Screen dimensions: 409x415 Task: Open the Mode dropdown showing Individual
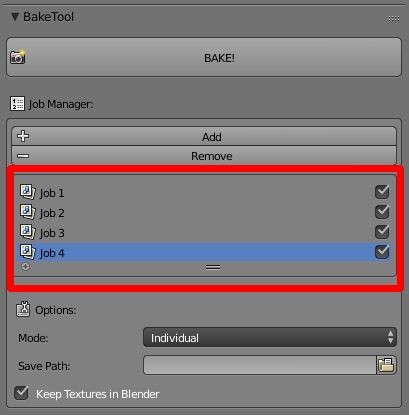270,337
